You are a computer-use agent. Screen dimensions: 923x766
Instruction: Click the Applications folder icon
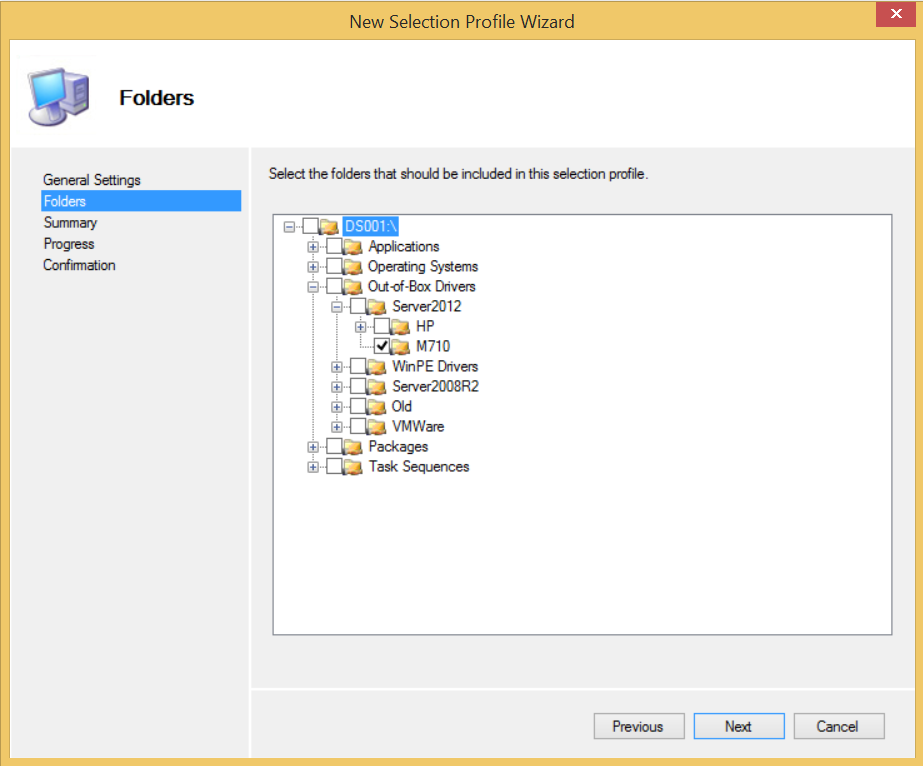(x=353, y=247)
